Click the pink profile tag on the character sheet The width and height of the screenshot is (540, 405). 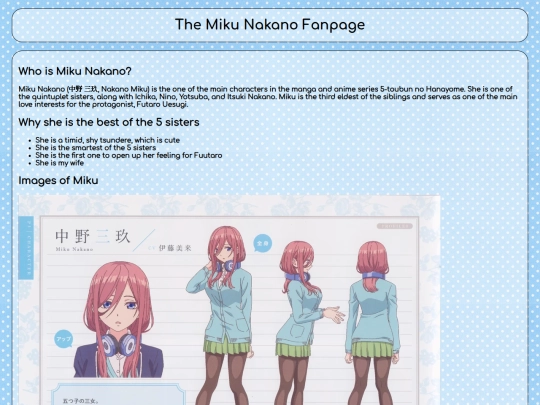[394, 226]
